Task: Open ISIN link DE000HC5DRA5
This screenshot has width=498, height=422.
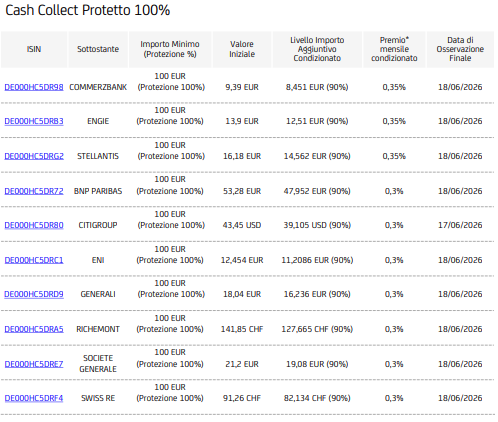Action: point(34,329)
